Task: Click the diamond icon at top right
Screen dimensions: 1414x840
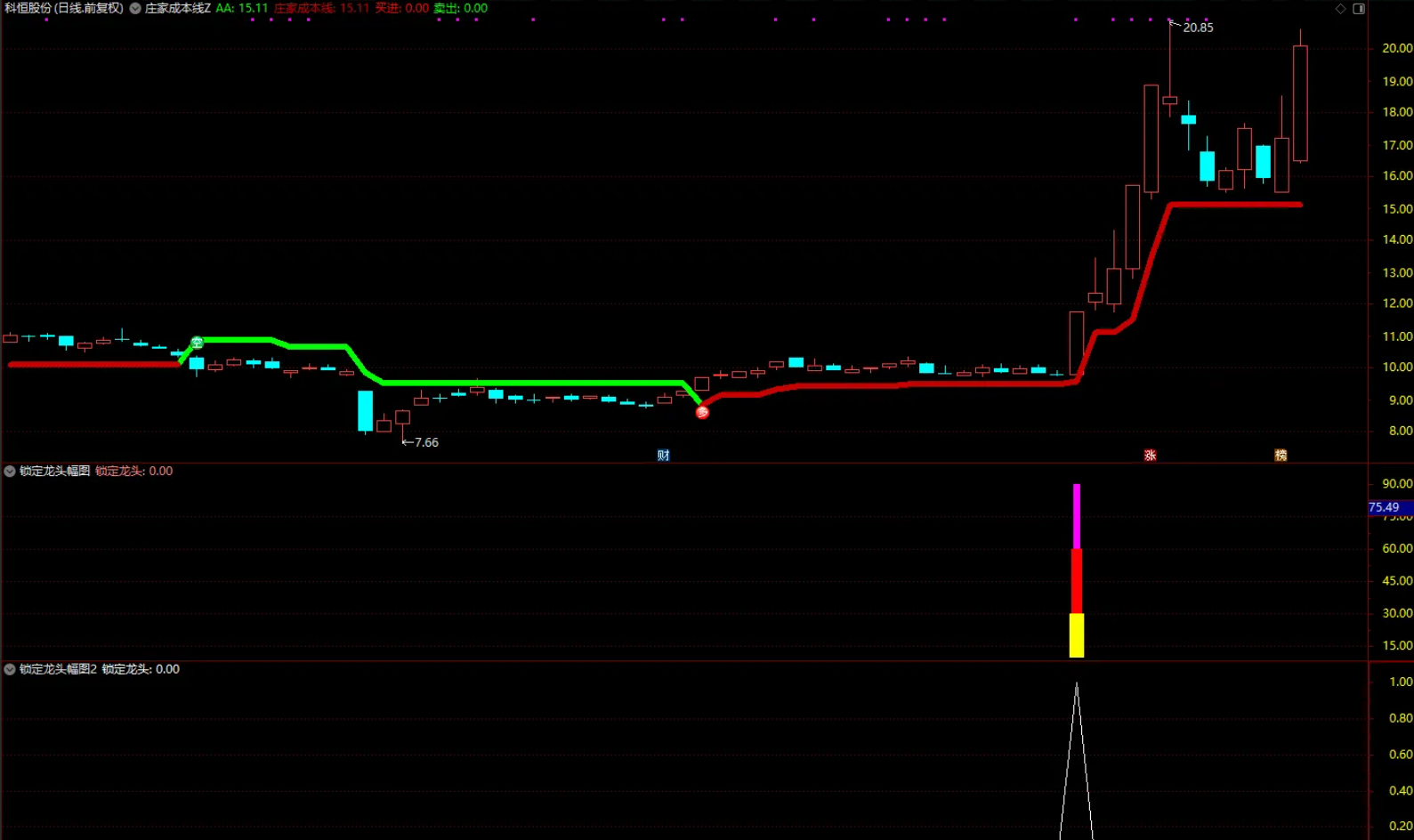Action: point(1340,9)
